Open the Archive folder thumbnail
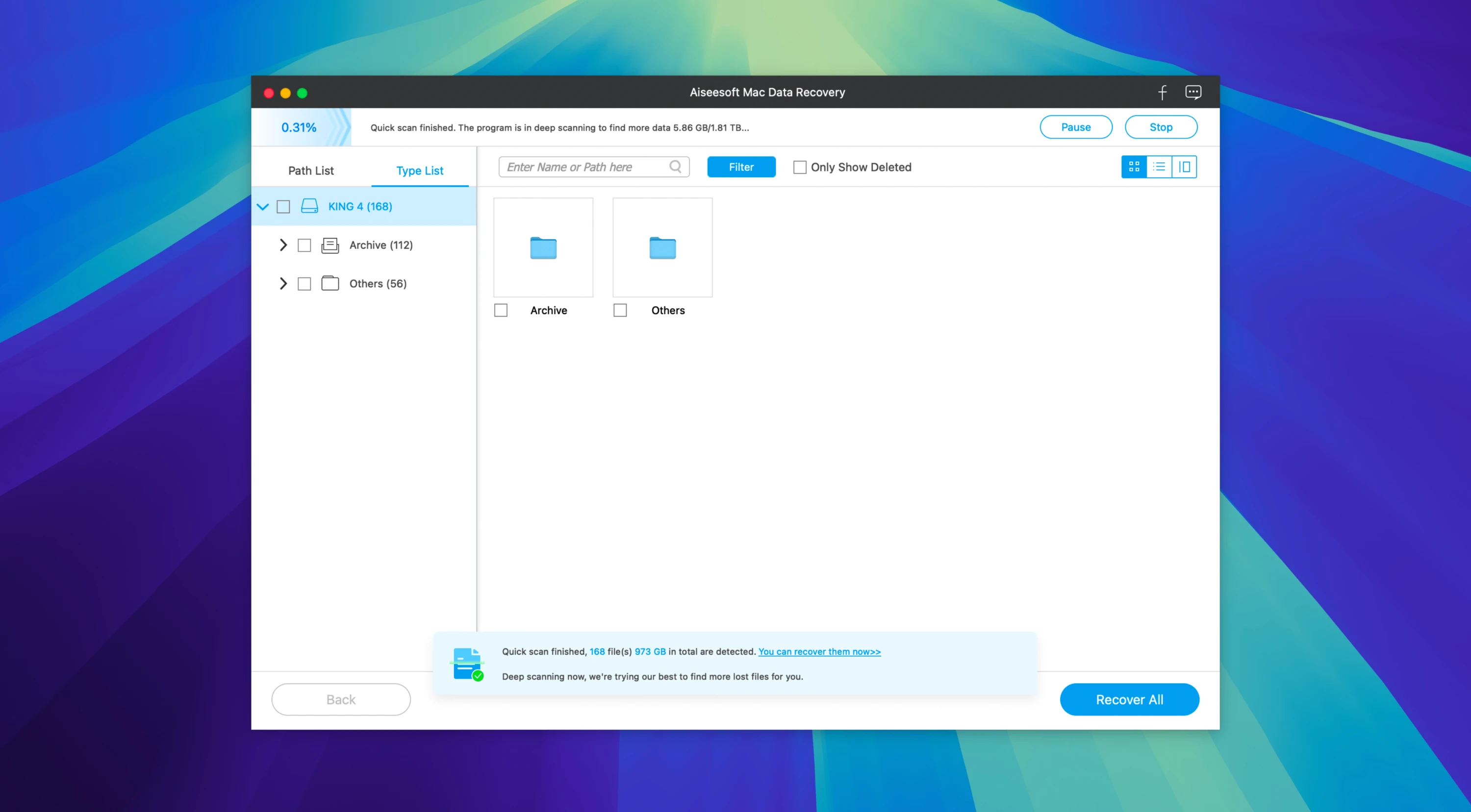This screenshot has width=1471, height=812. 543,247
